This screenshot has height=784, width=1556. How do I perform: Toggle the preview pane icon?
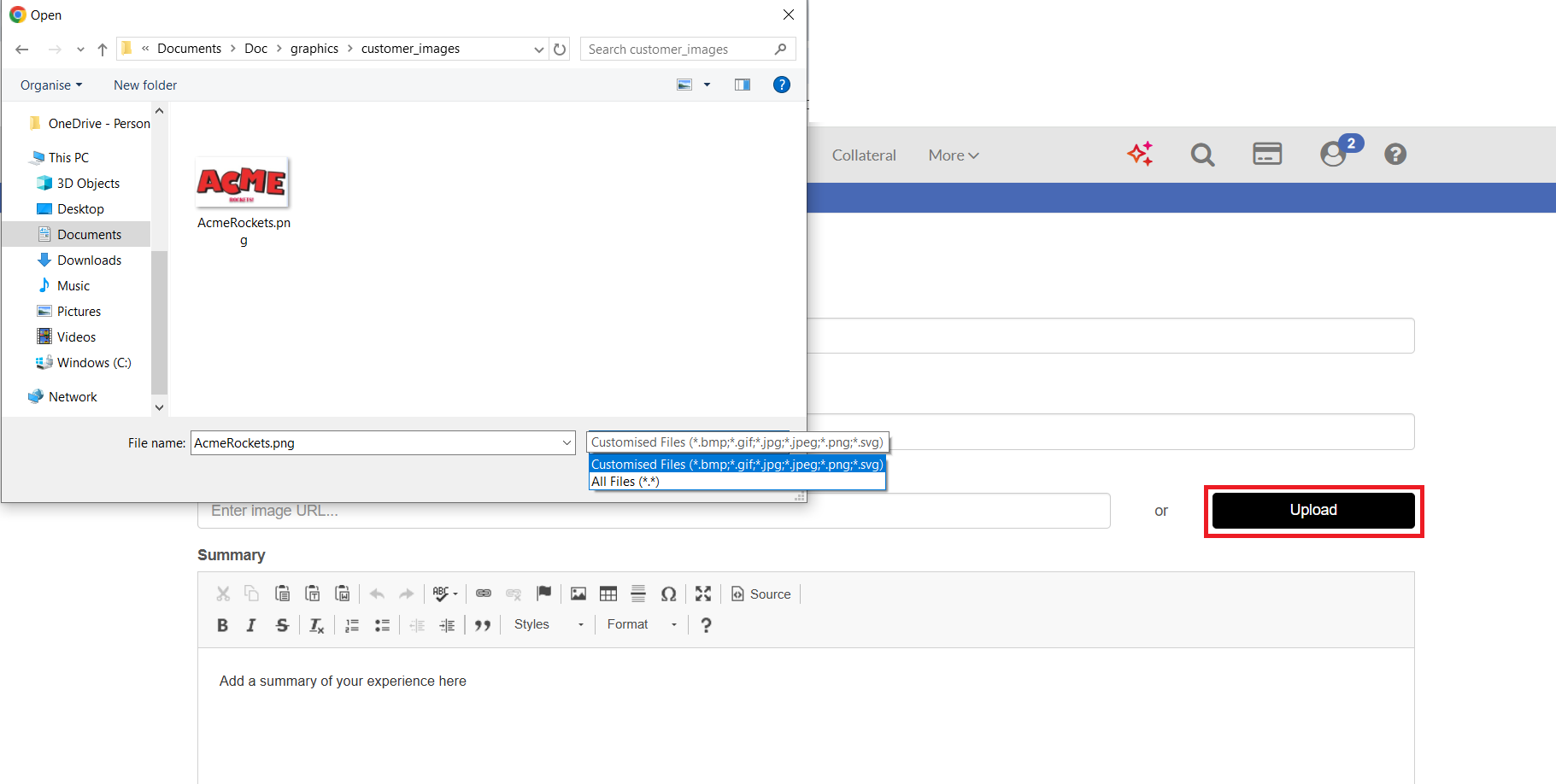pos(743,85)
